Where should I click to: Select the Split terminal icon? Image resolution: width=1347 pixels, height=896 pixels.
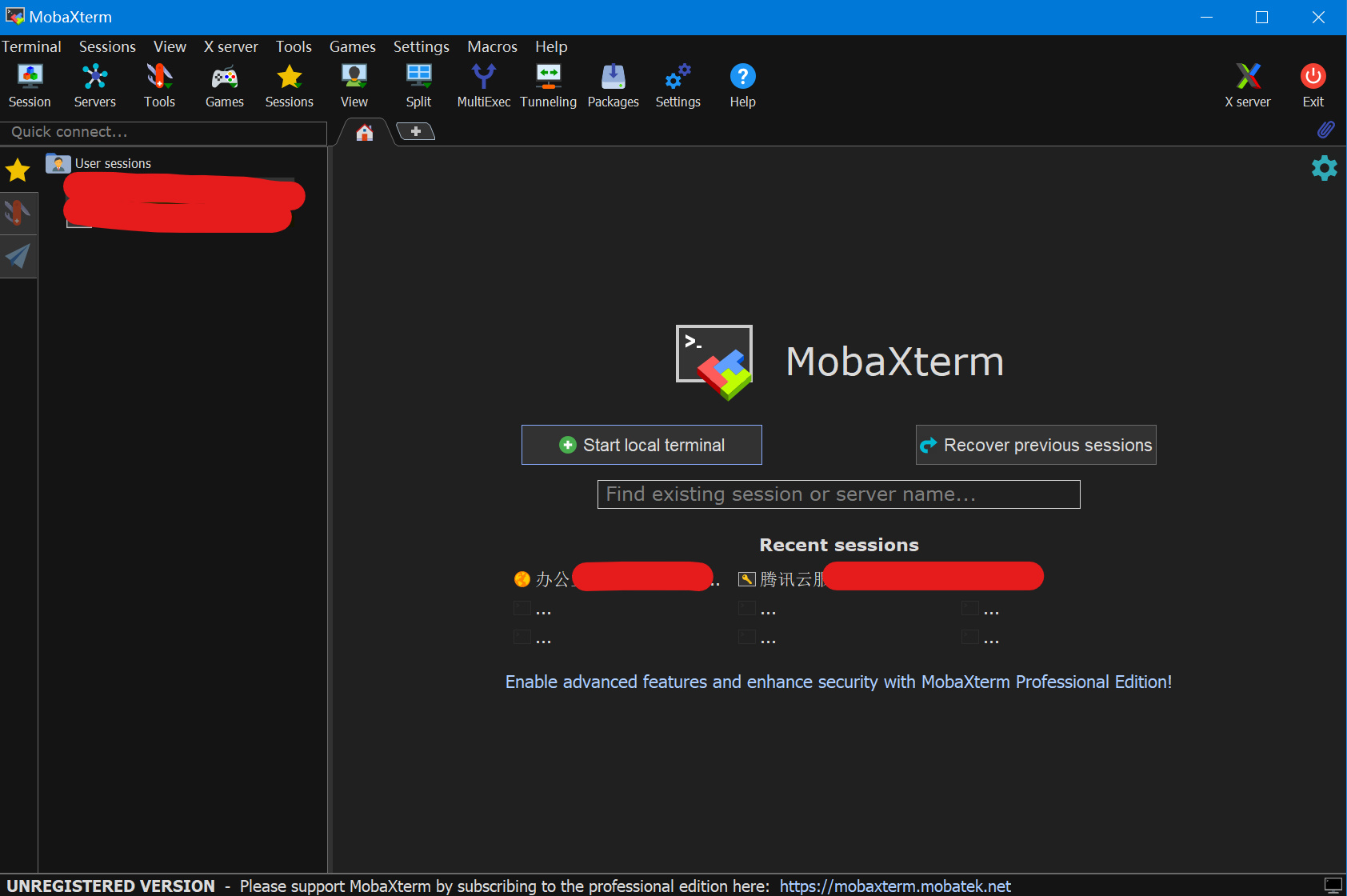[x=418, y=86]
